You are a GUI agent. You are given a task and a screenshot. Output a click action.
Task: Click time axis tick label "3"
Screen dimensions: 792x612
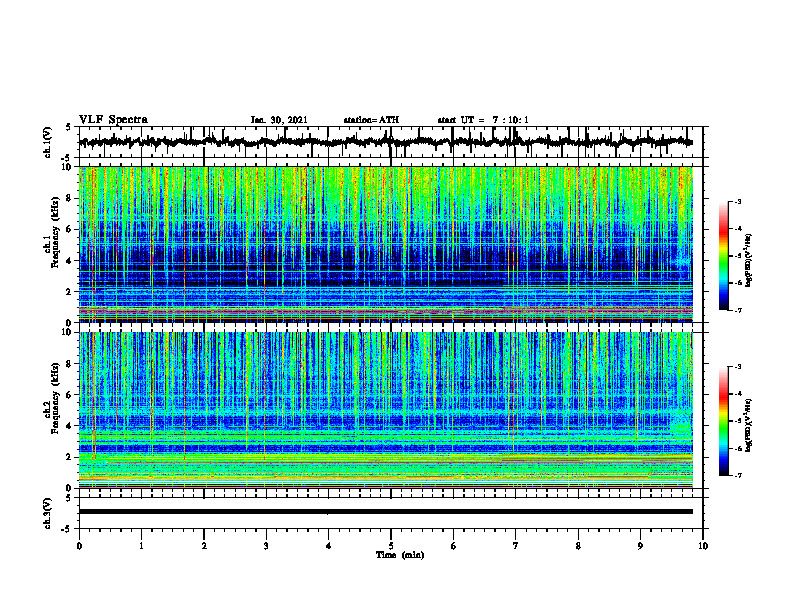point(266,546)
